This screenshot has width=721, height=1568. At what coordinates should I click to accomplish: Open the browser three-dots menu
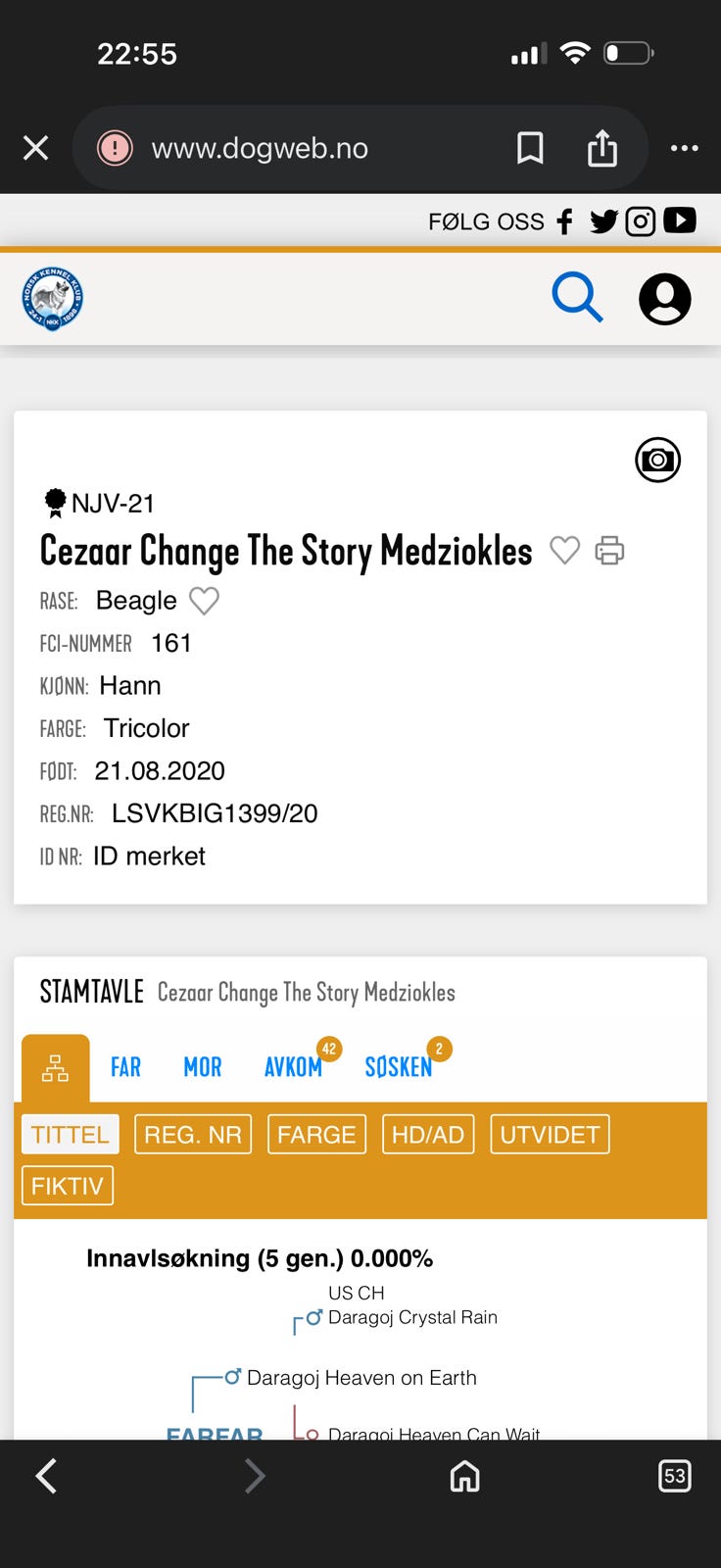[684, 149]
